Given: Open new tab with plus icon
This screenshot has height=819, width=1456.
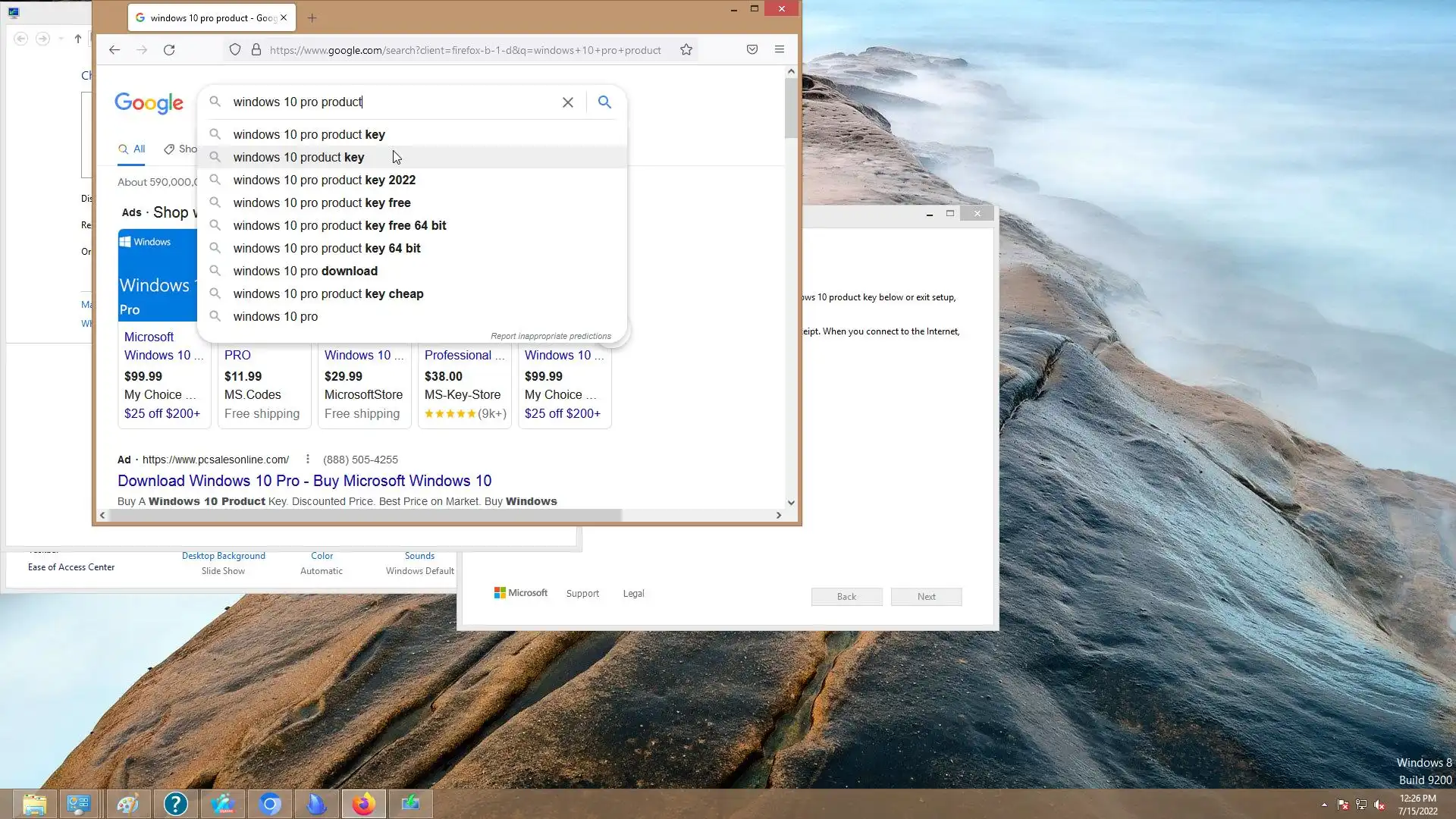Looking at the screenshot, I should coord(312,18).
